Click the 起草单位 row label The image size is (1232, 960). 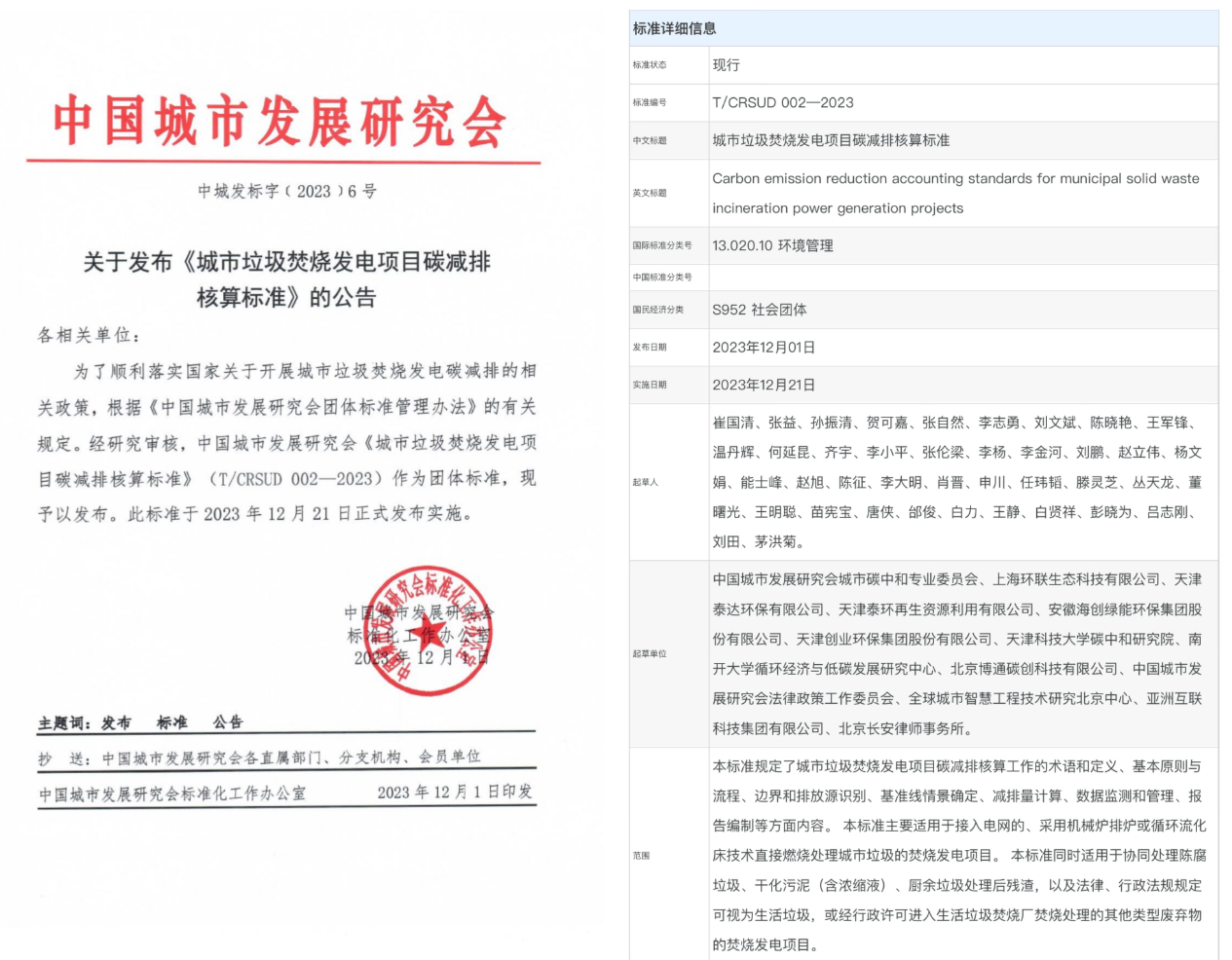650,653
